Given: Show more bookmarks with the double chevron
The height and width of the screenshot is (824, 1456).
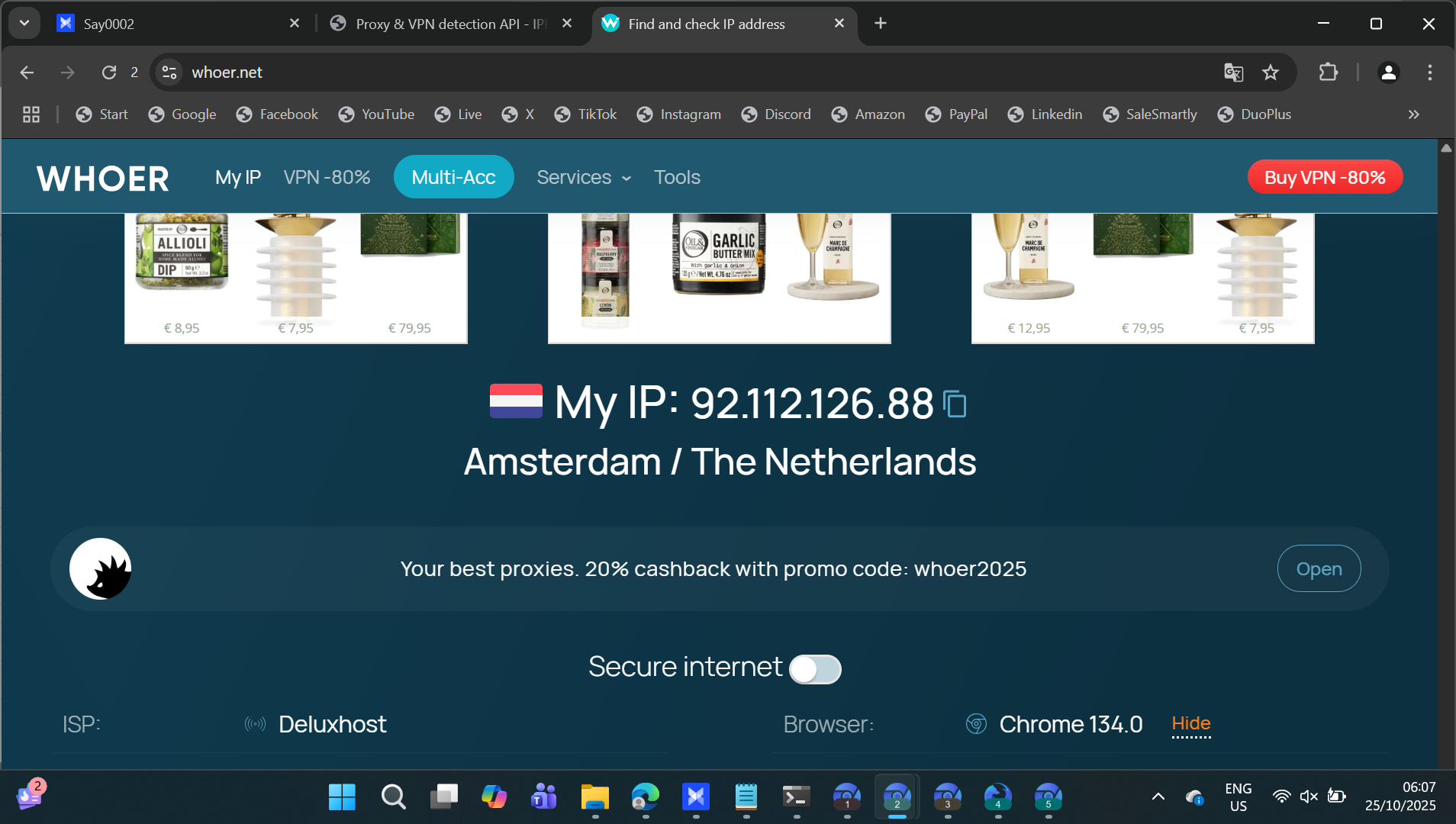Looking at the screenshot, I should [x=1413, y=114].
